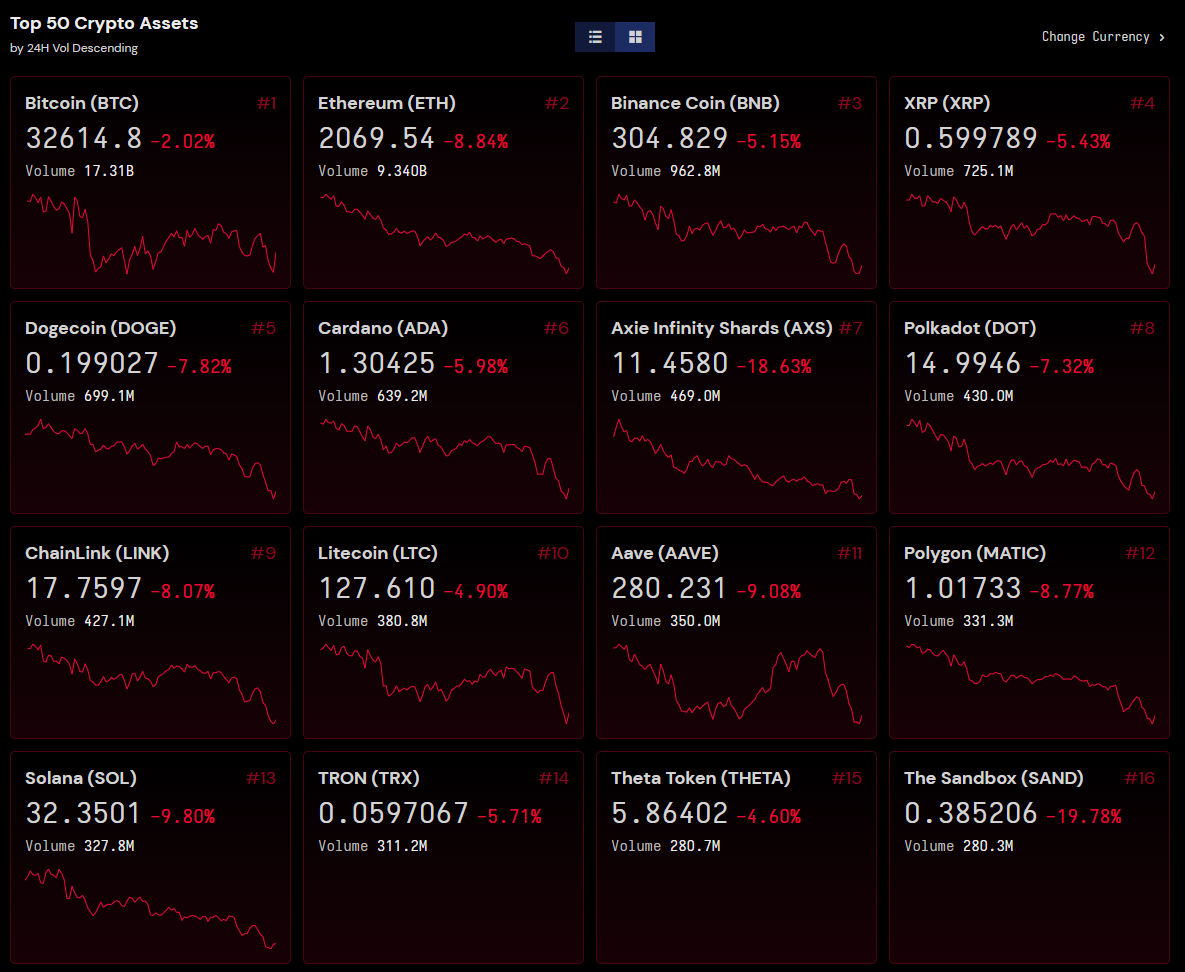This screenshot has height=972, width=1185.
Task: Click the -19.78% change on SAND
Action: pyautogui.click(x=1084, y=816)
